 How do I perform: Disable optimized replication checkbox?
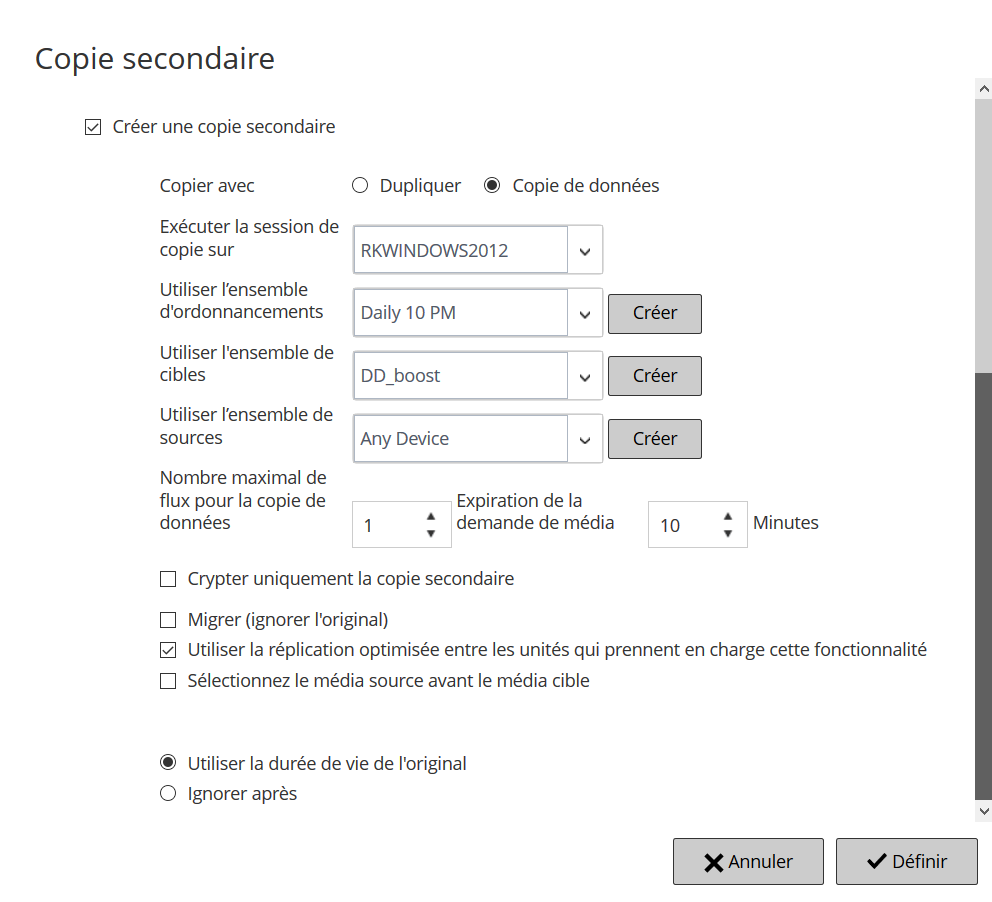pyautogui.click(x=168, y=650)
